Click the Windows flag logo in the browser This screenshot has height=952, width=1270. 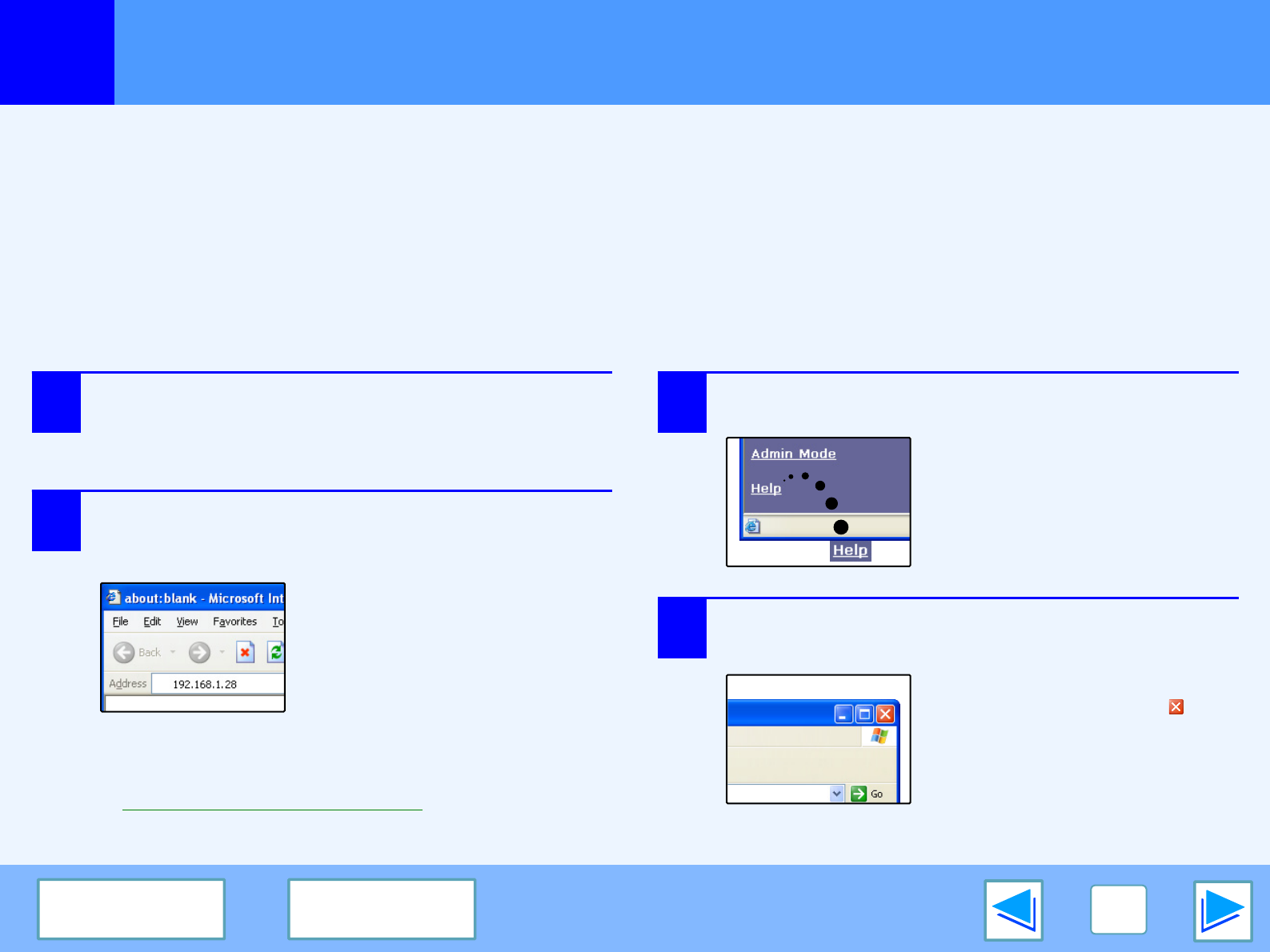click(x=879, y=735)
